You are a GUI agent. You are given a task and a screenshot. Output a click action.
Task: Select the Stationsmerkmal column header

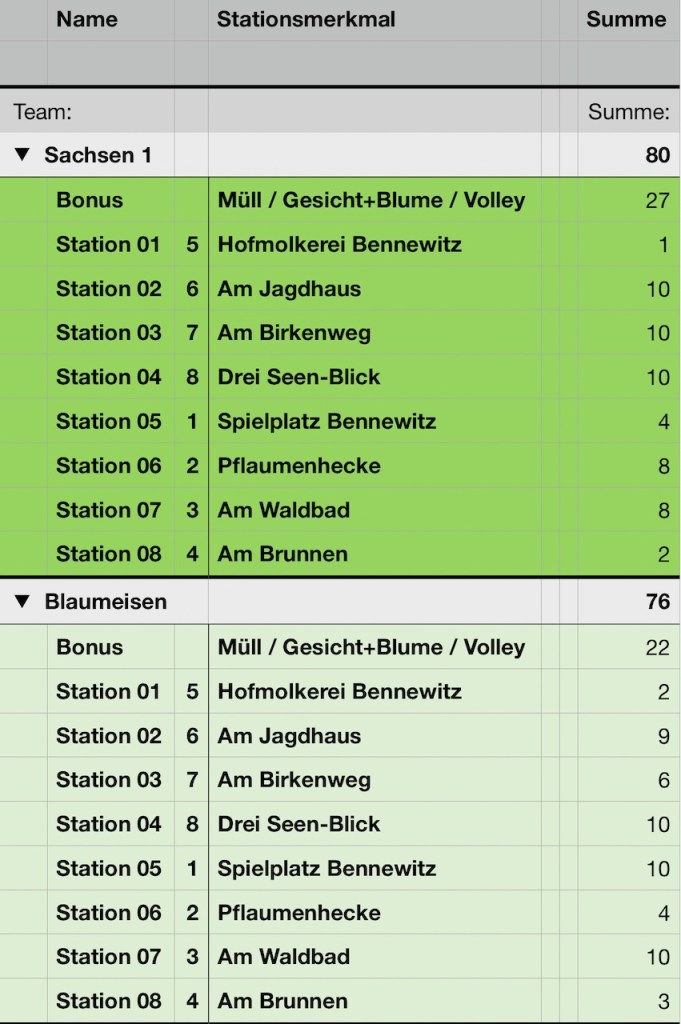pyautogui.click(x=306, y=19)
